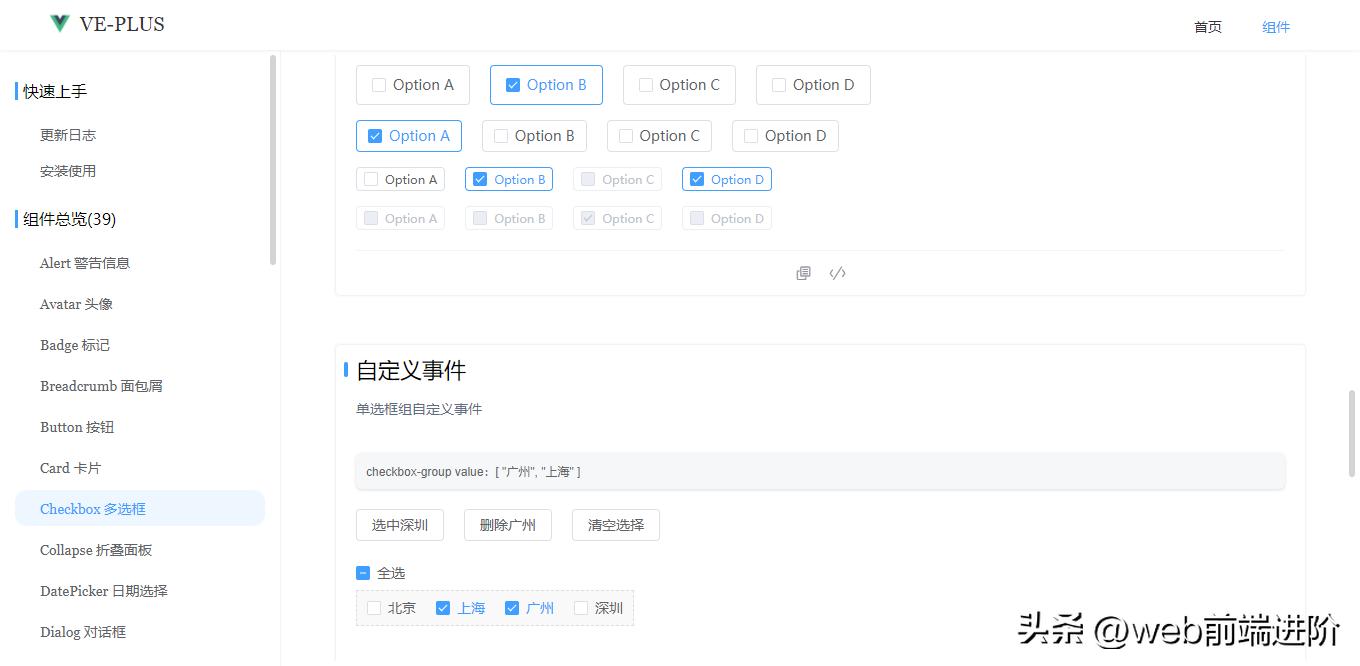This screenshot has height=666, width=1360.
Task: Click the 清空选择 button
Action: (615, 524)
